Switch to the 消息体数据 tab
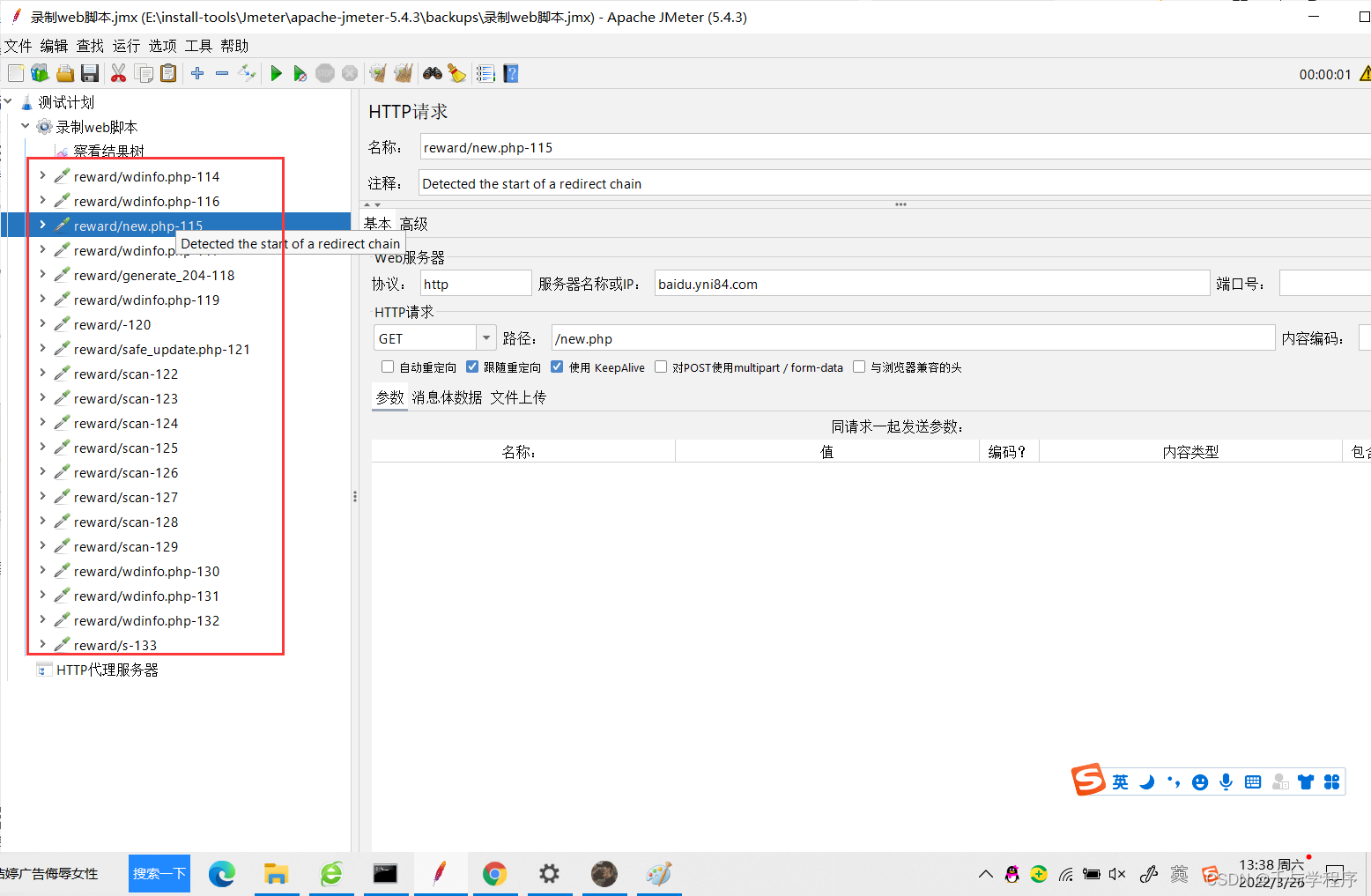The width and height of the screenshot is (1371, 896). [x=447, y=397]
